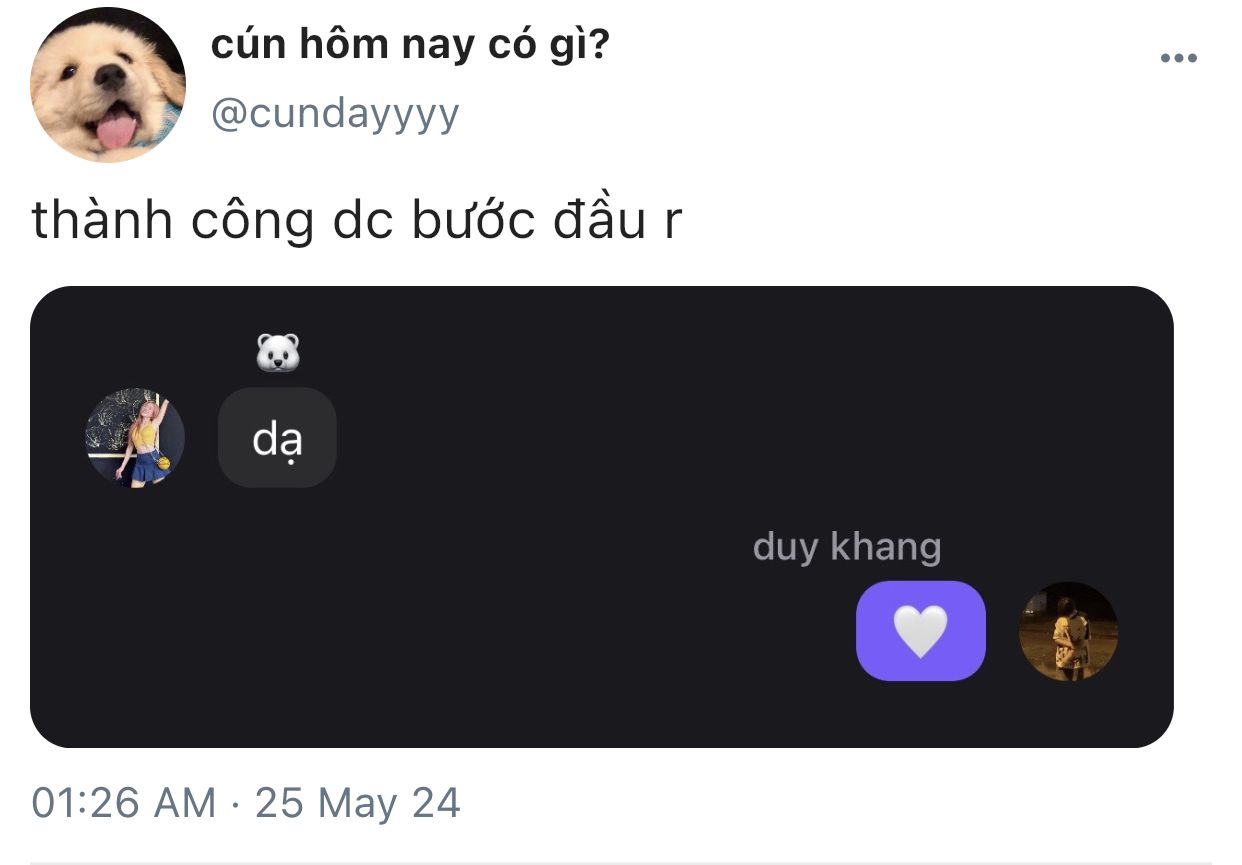The height and width of the screenshot is (865, 1242).
Task: Open the purple heart message bubble
Action: pos(921,631)
